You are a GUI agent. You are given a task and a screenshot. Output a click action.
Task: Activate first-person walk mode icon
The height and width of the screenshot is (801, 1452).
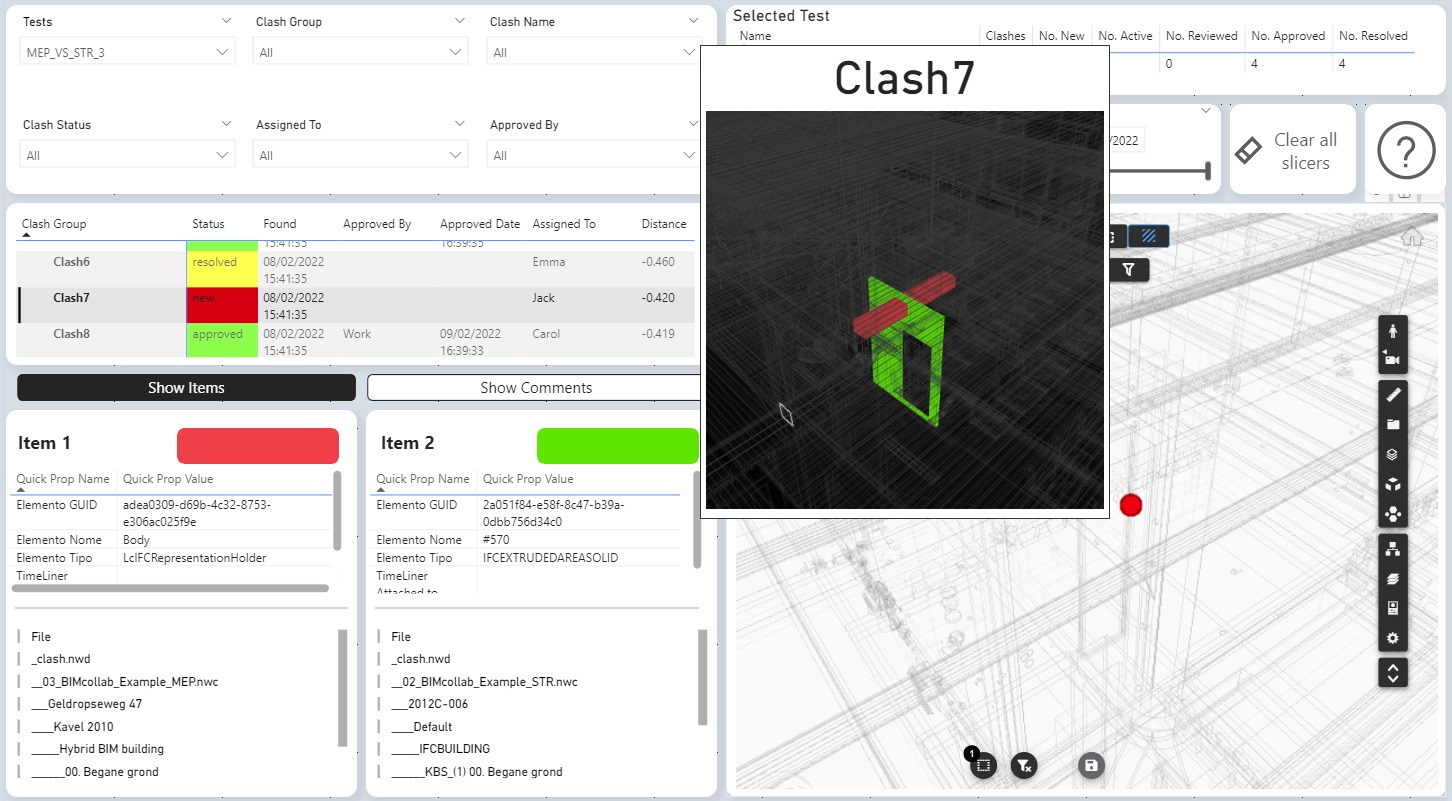(x=1393, y=331)
